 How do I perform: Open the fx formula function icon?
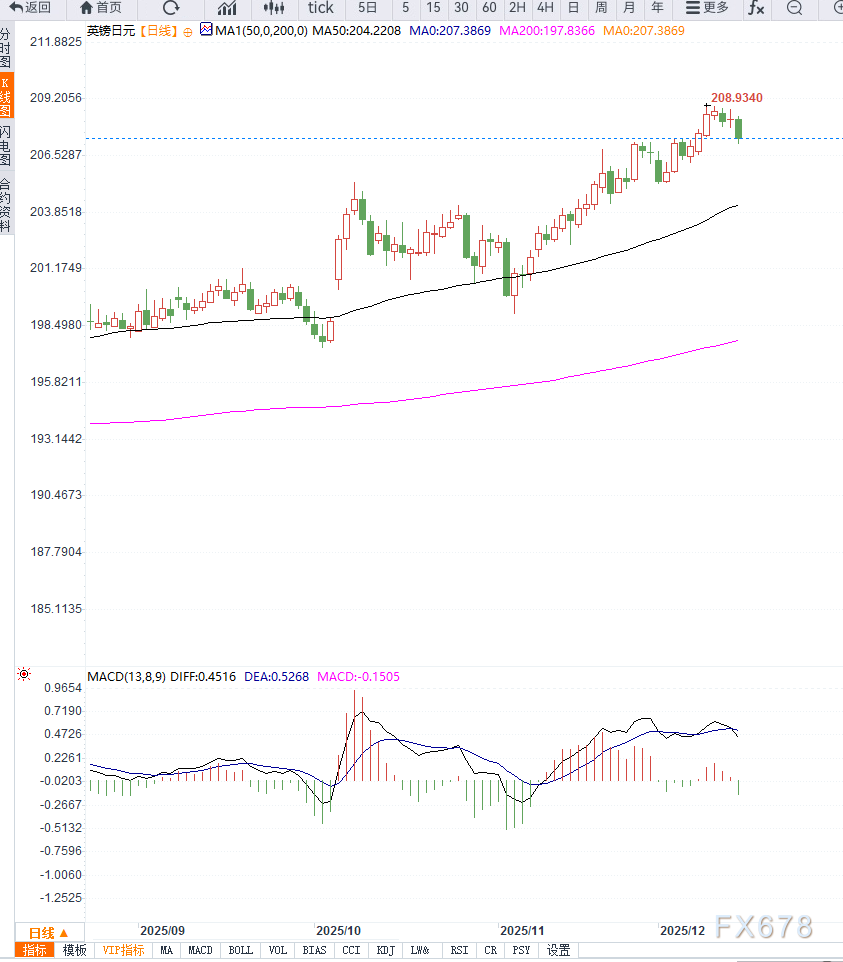(757, 8)
